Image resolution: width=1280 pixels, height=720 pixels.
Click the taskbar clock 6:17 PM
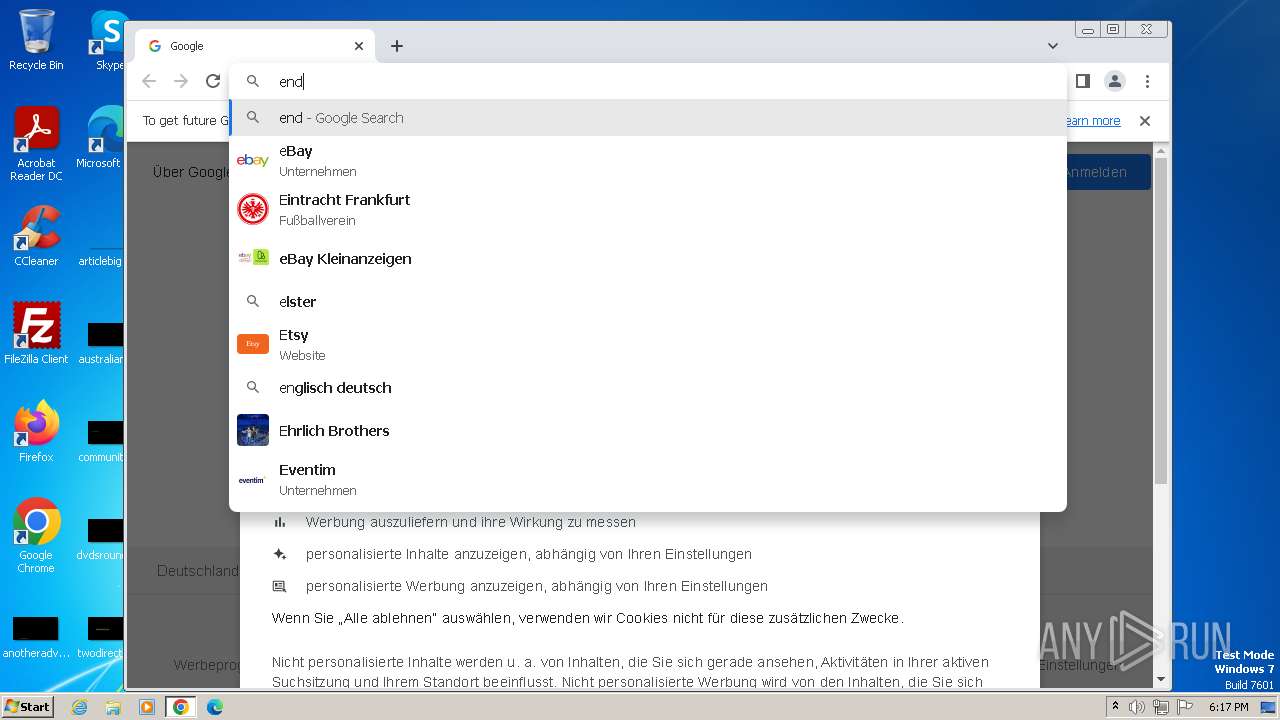tap(1229, 707)
